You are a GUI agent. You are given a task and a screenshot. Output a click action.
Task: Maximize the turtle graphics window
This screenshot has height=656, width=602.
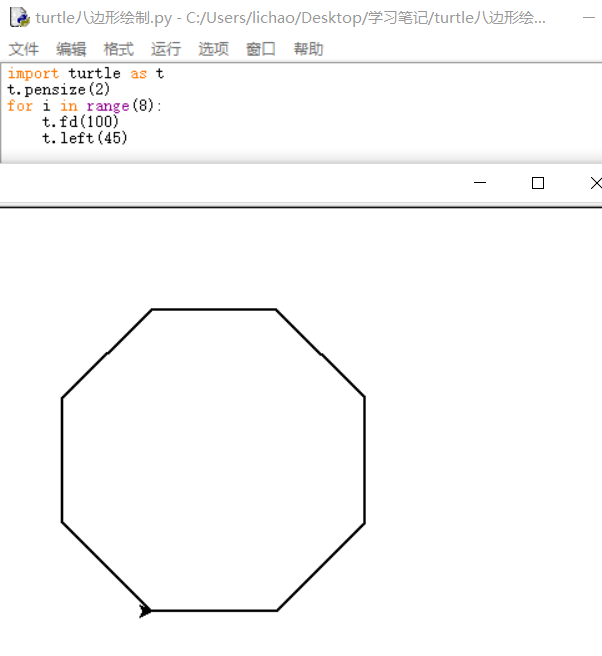(x=538, y=183)
